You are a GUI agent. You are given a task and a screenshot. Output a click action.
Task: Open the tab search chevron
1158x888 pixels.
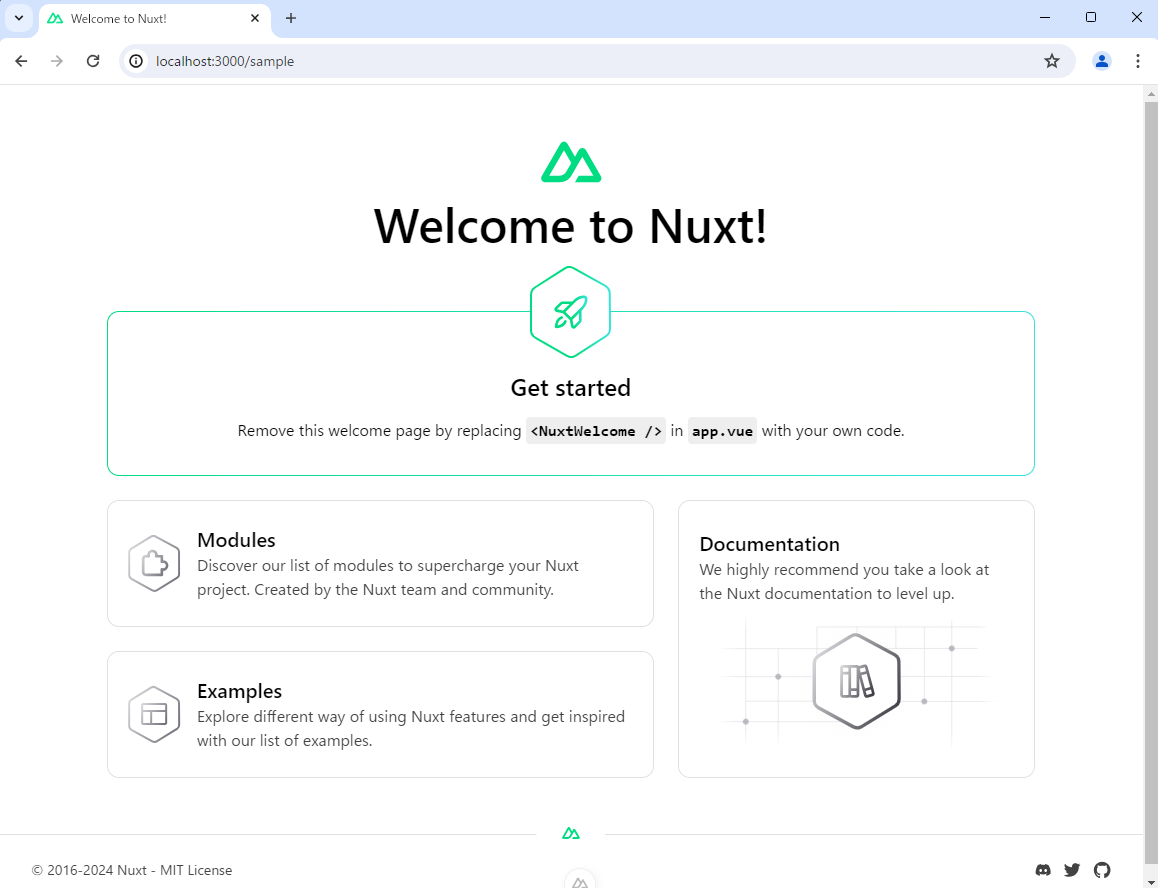(x=18, y=17)
